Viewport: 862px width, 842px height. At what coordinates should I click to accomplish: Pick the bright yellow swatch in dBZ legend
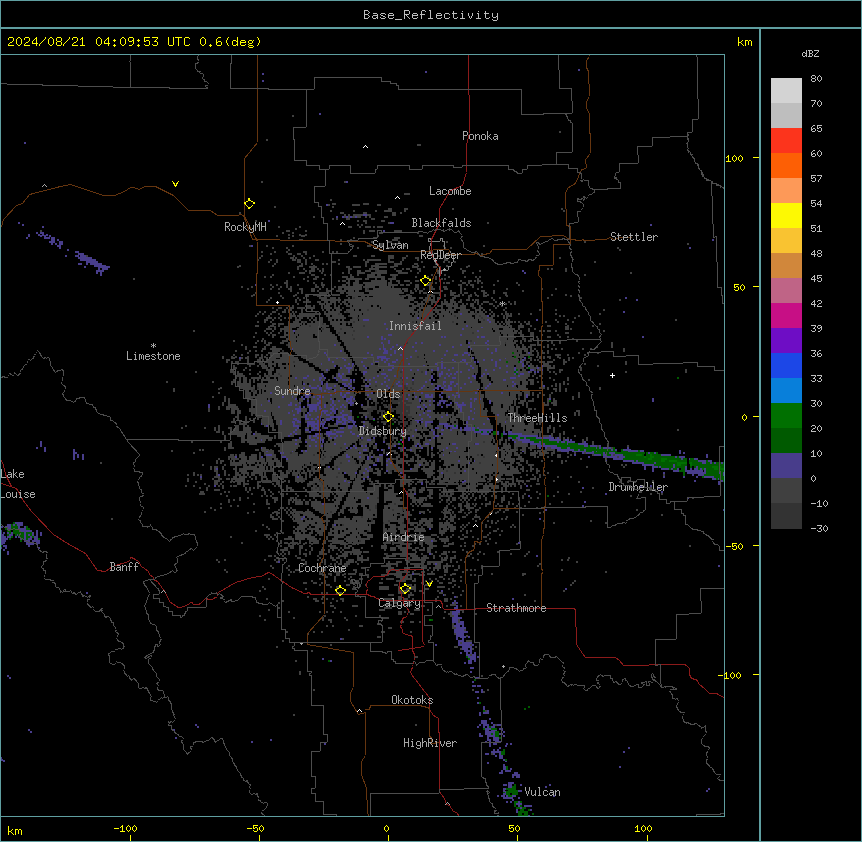coord(786,216)
